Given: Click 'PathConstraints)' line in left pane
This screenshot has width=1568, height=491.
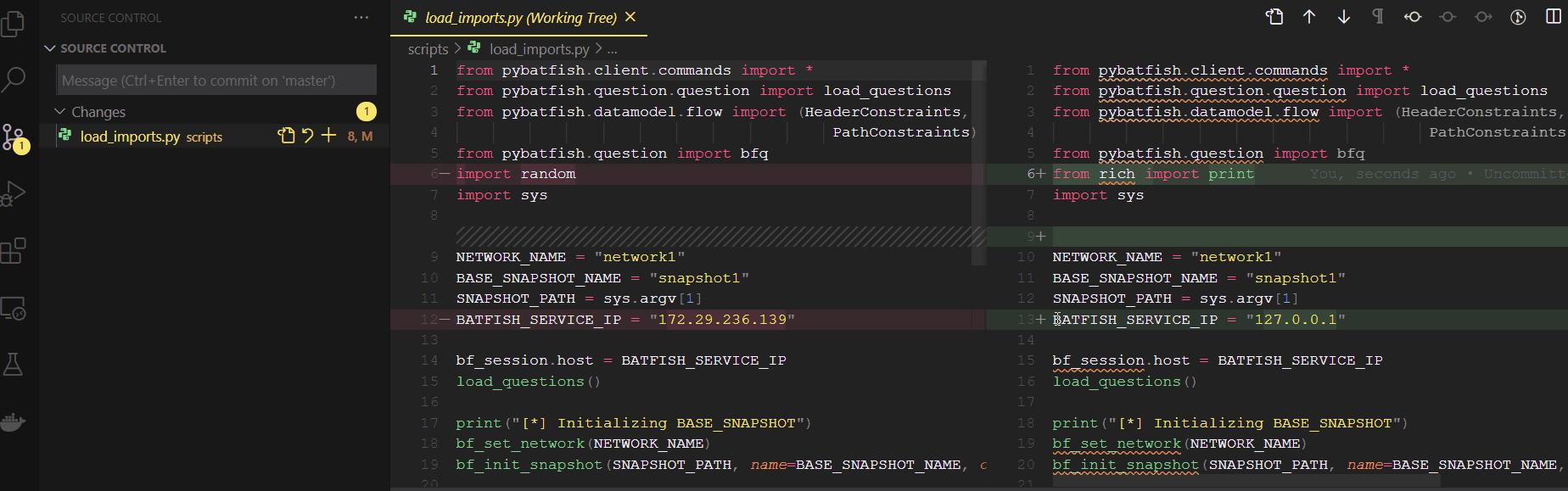Looking at the screenshot, I should (x=904, y=132).
